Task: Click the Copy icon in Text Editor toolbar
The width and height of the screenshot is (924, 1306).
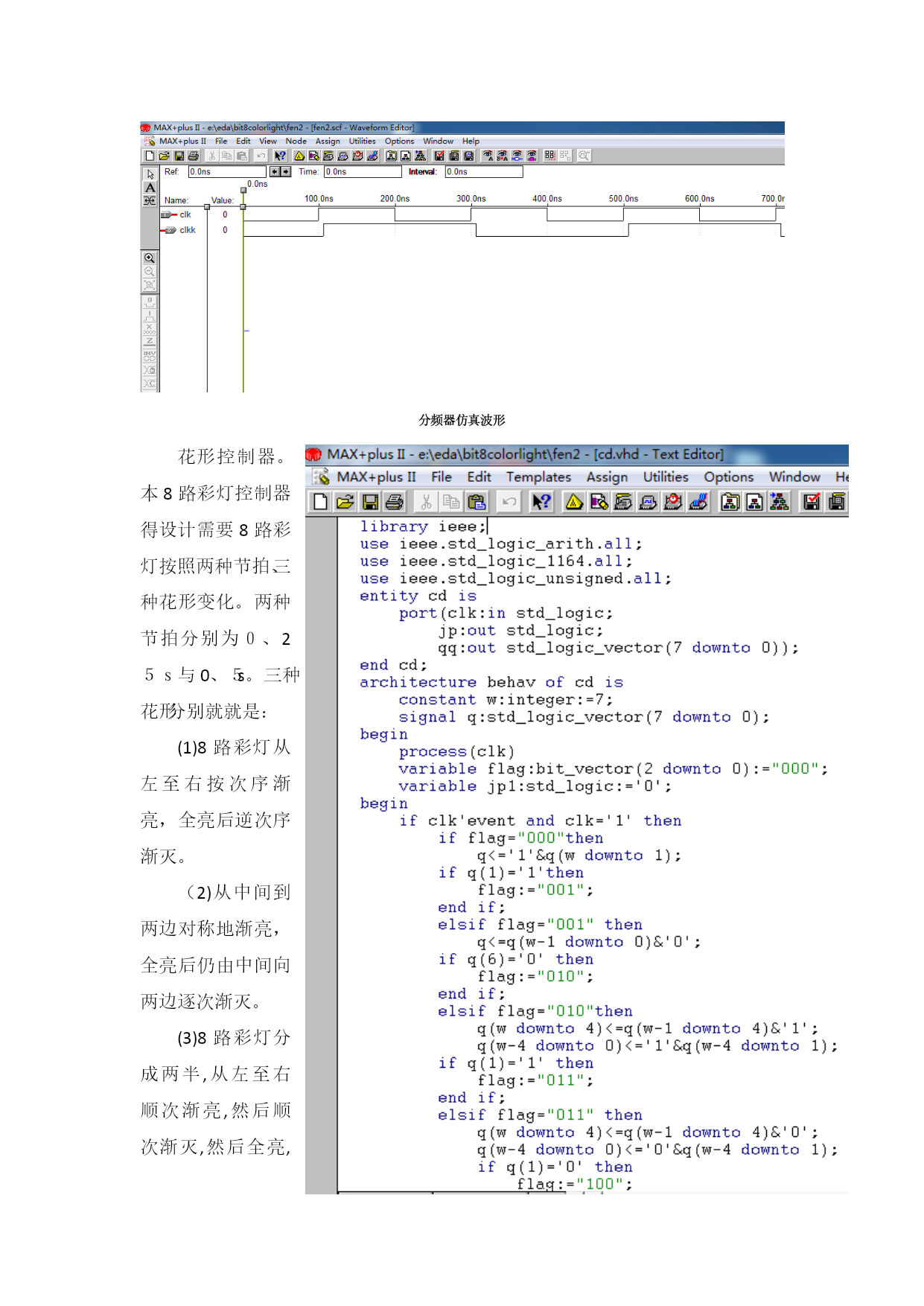Action: coord(451,502)
